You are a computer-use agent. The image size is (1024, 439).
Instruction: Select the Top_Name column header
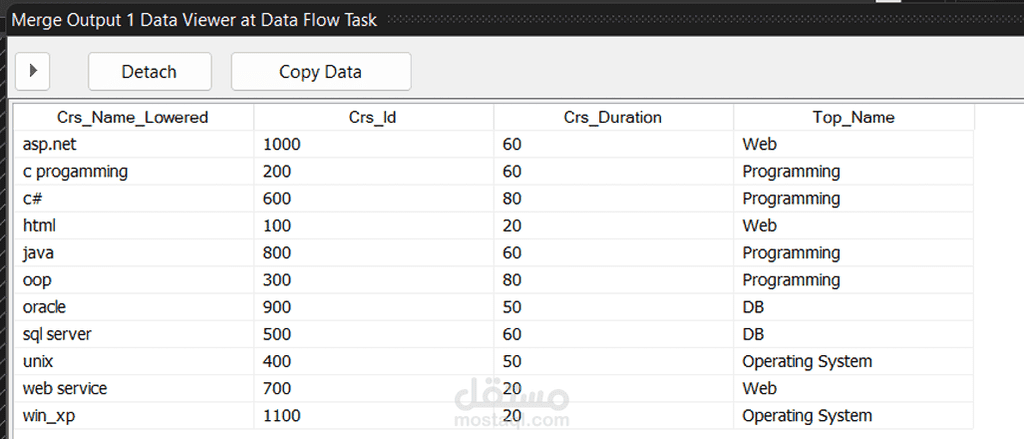click(x=854, y=118)
